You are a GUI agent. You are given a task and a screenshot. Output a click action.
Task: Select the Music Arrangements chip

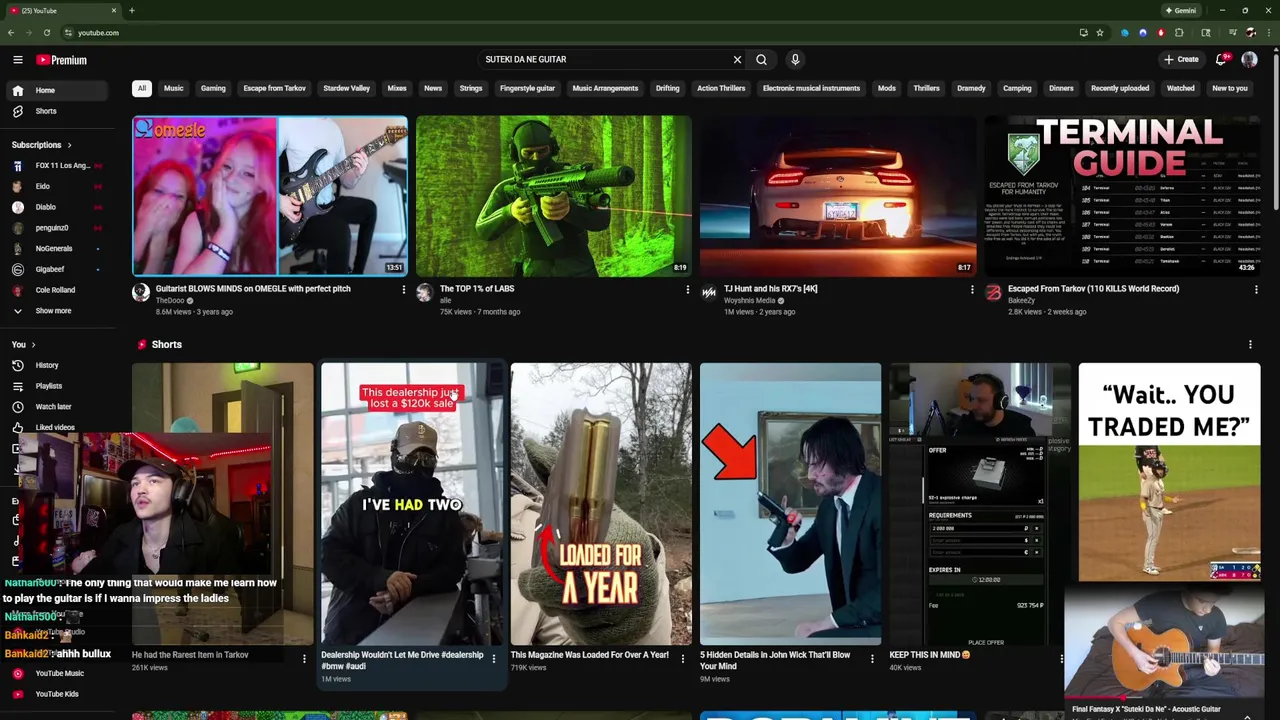pyautogui.click(x=605, y=88)
